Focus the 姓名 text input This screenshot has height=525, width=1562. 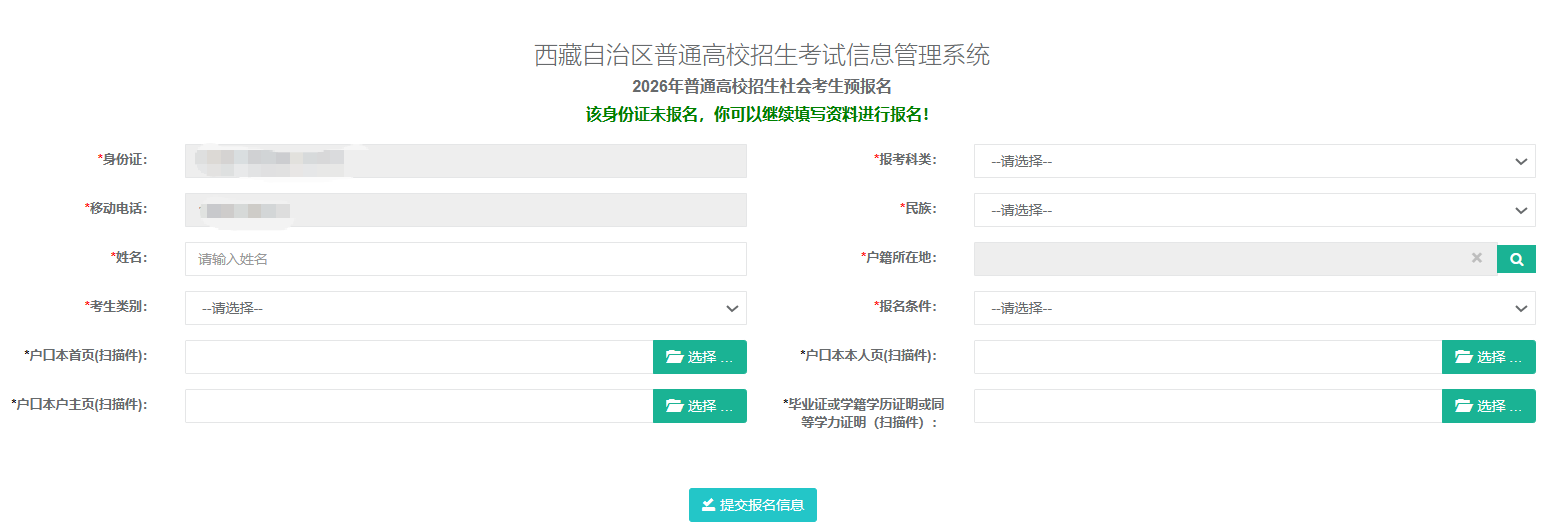click(465, 259)
